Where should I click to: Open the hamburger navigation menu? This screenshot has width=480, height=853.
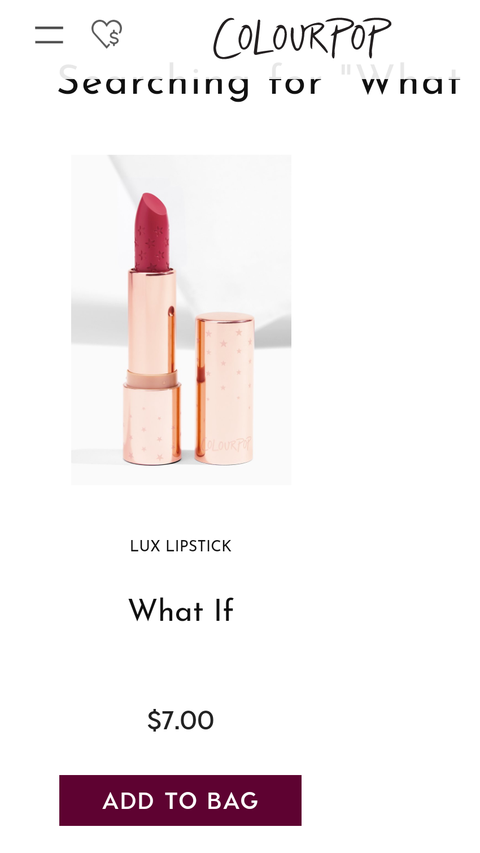49,35
